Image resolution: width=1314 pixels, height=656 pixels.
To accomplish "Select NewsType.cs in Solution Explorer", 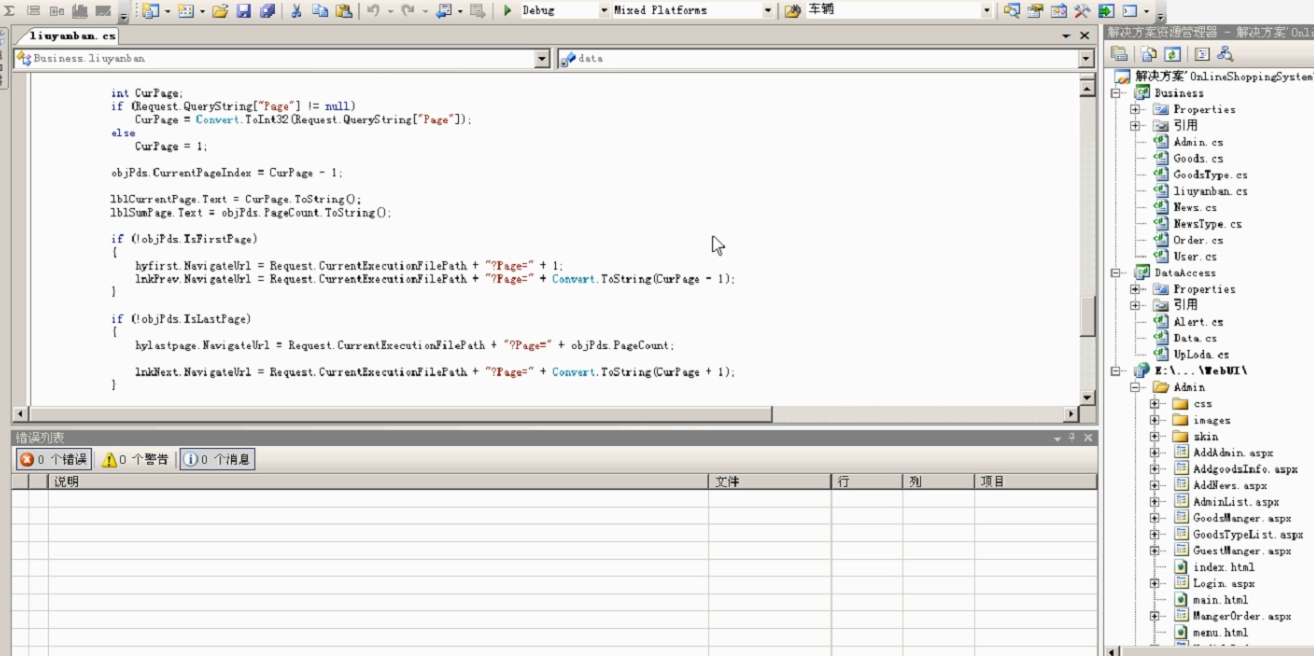I will tap(1207, 224).
